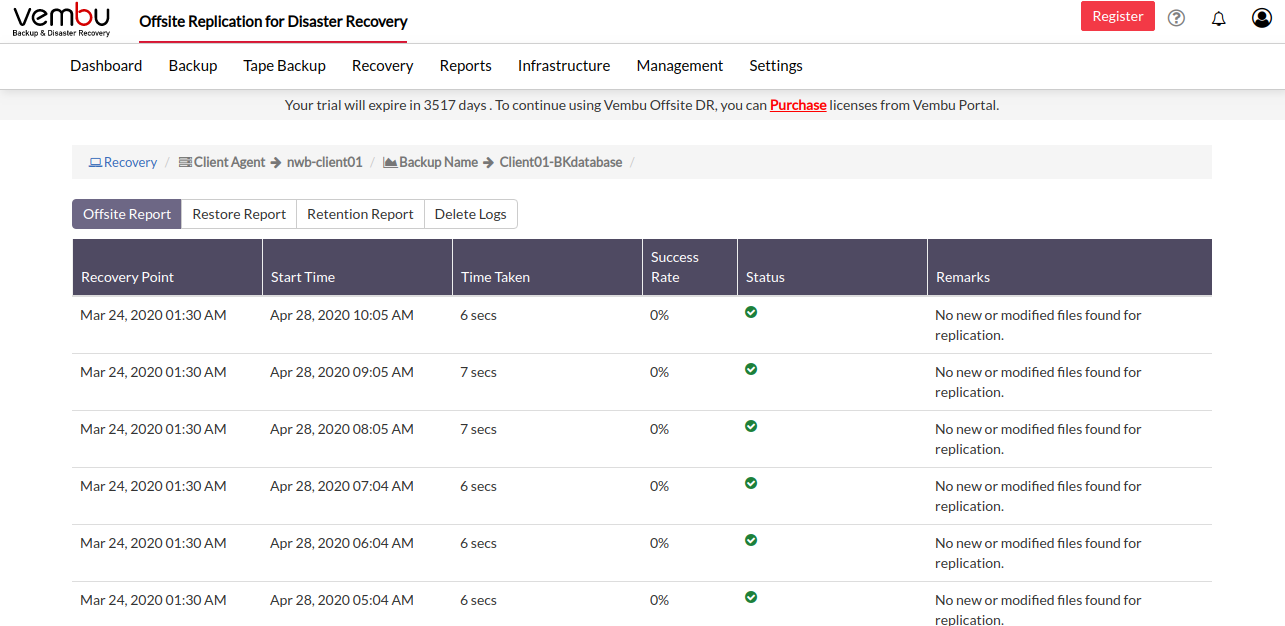Screen dimensions: 1285x626
Task: Click the nwb-client01 breadcrumb text
Action: coord(324,162)
